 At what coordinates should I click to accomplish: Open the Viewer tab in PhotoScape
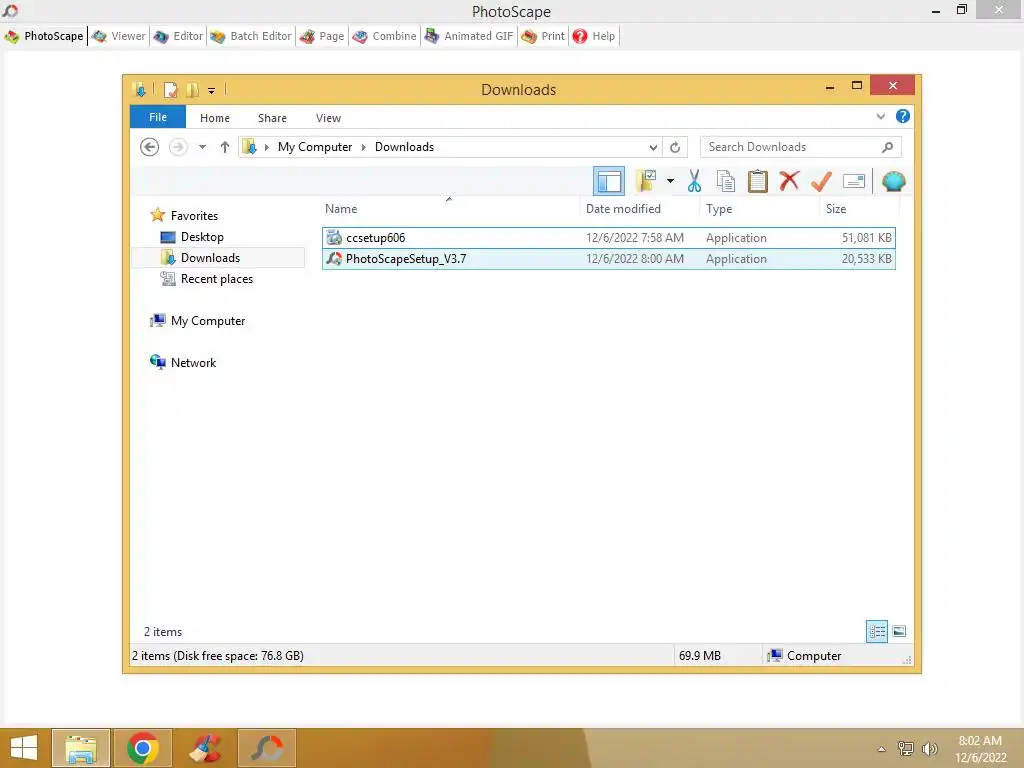(119, 36)
